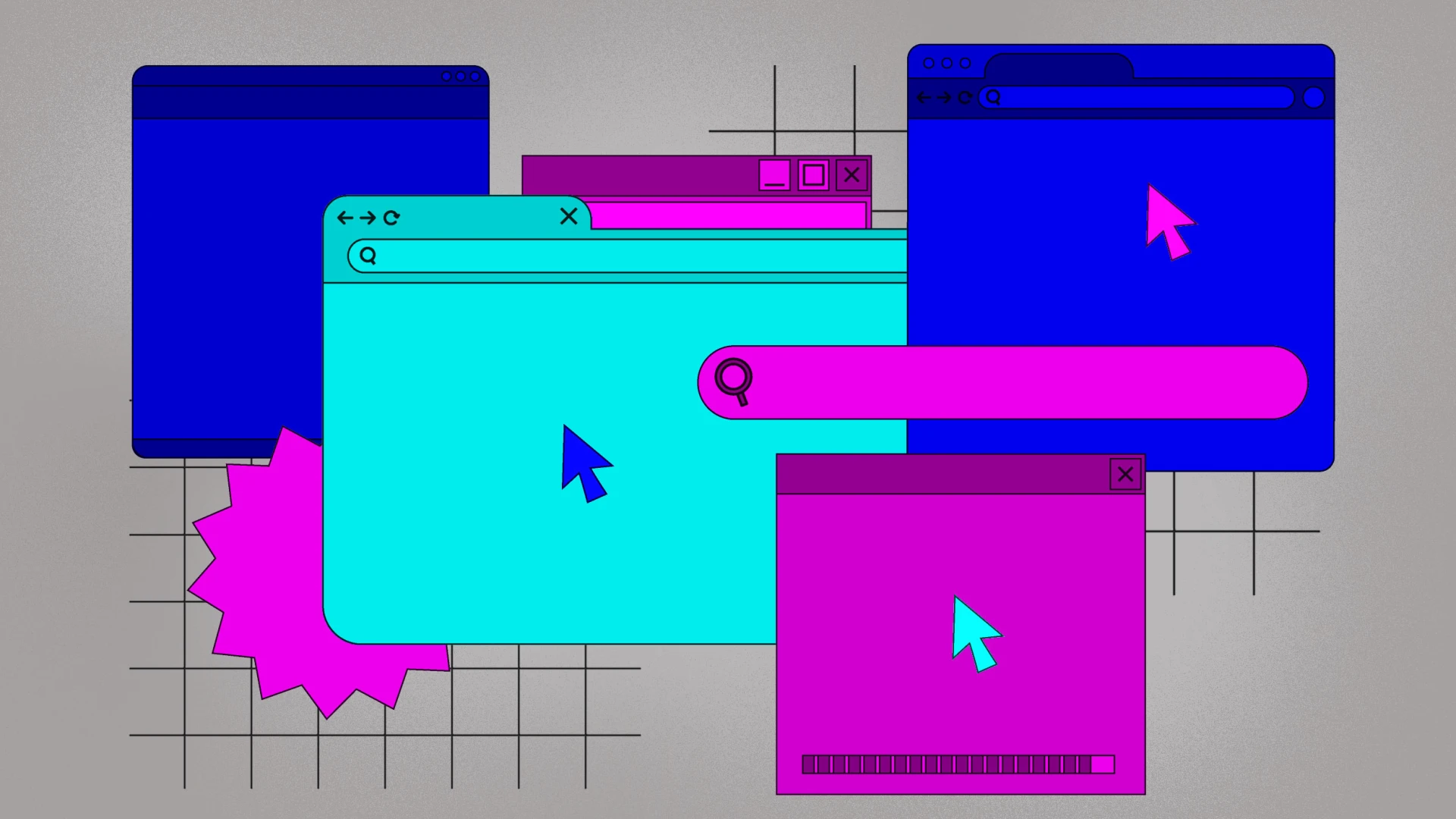Select the refresh icon on the teal window
The image size is (1456, 819).
392,218
